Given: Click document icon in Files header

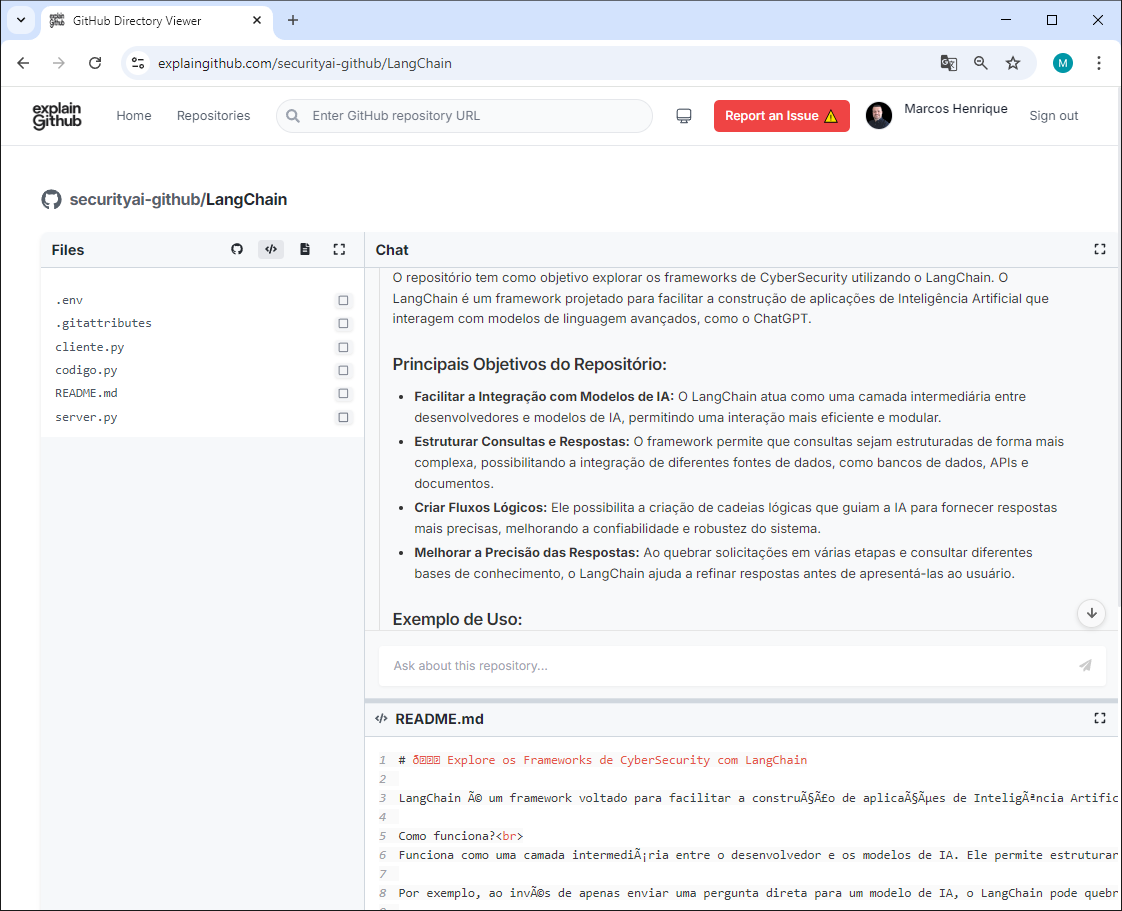Looking at the screenshot, I should click(305, 249).
